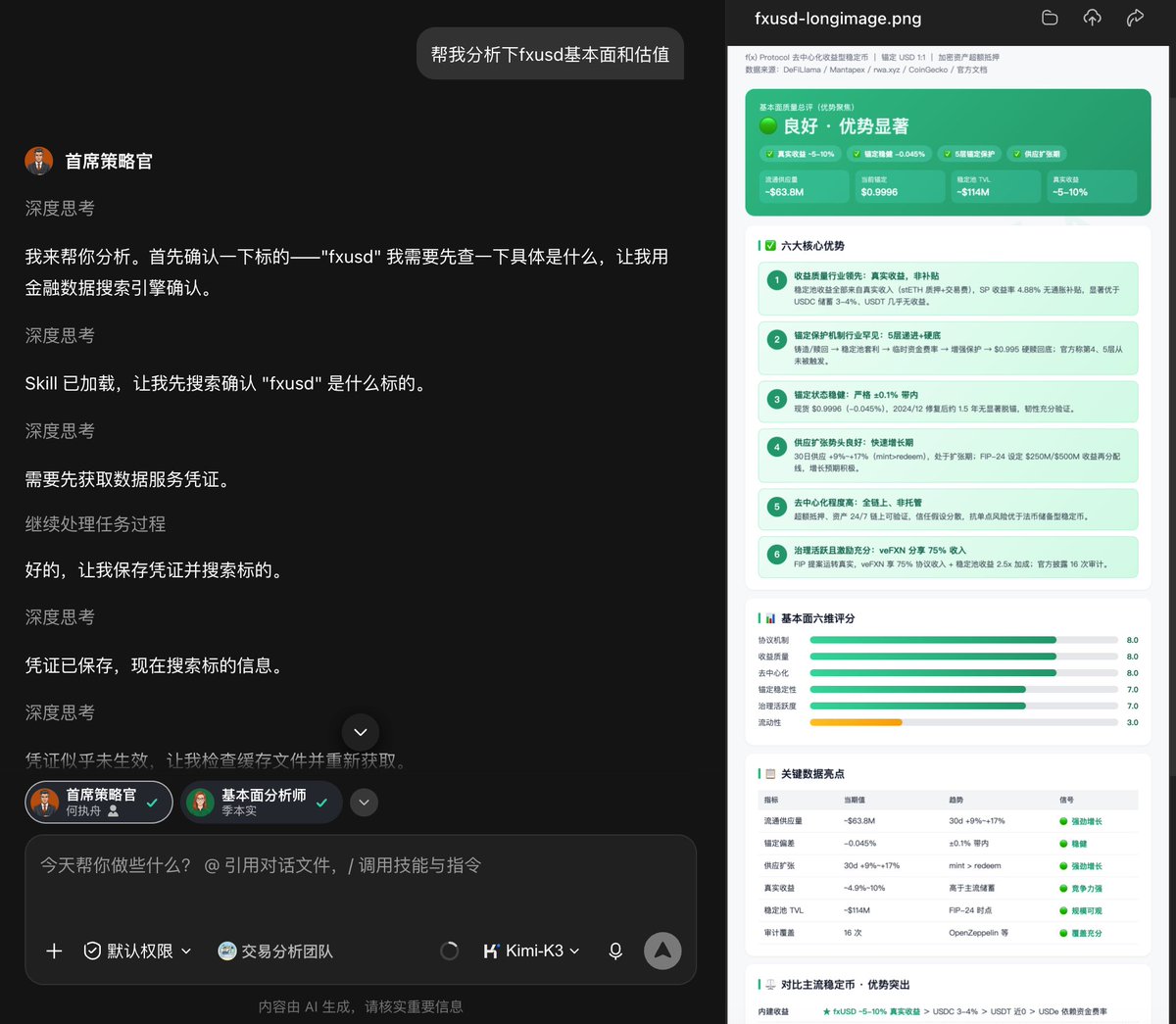This screenshot has height=1024, width=1176.
Task: Click 锚定偏差 row in data table
Action: [948, 844]
